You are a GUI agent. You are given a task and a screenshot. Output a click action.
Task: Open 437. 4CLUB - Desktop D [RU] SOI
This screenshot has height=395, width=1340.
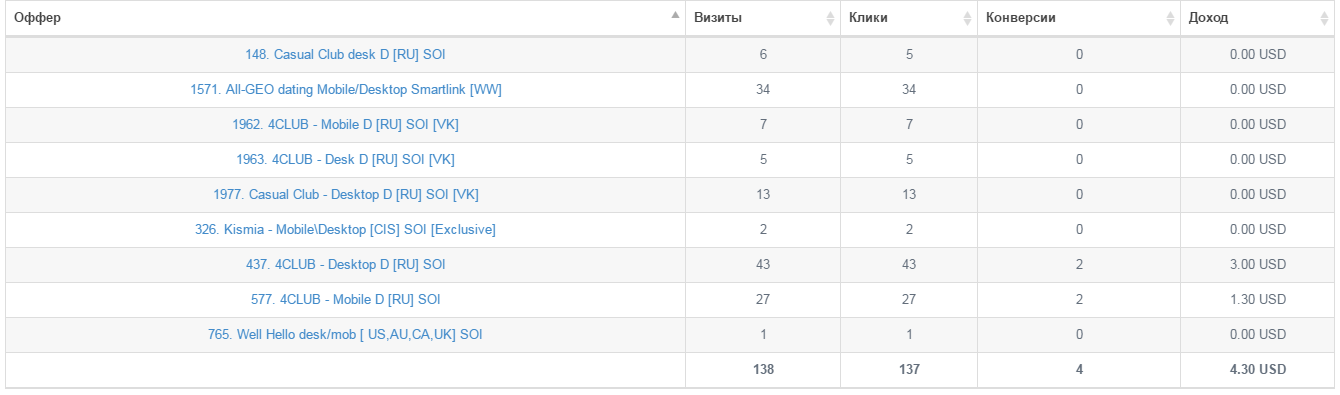tap(345, 264)
